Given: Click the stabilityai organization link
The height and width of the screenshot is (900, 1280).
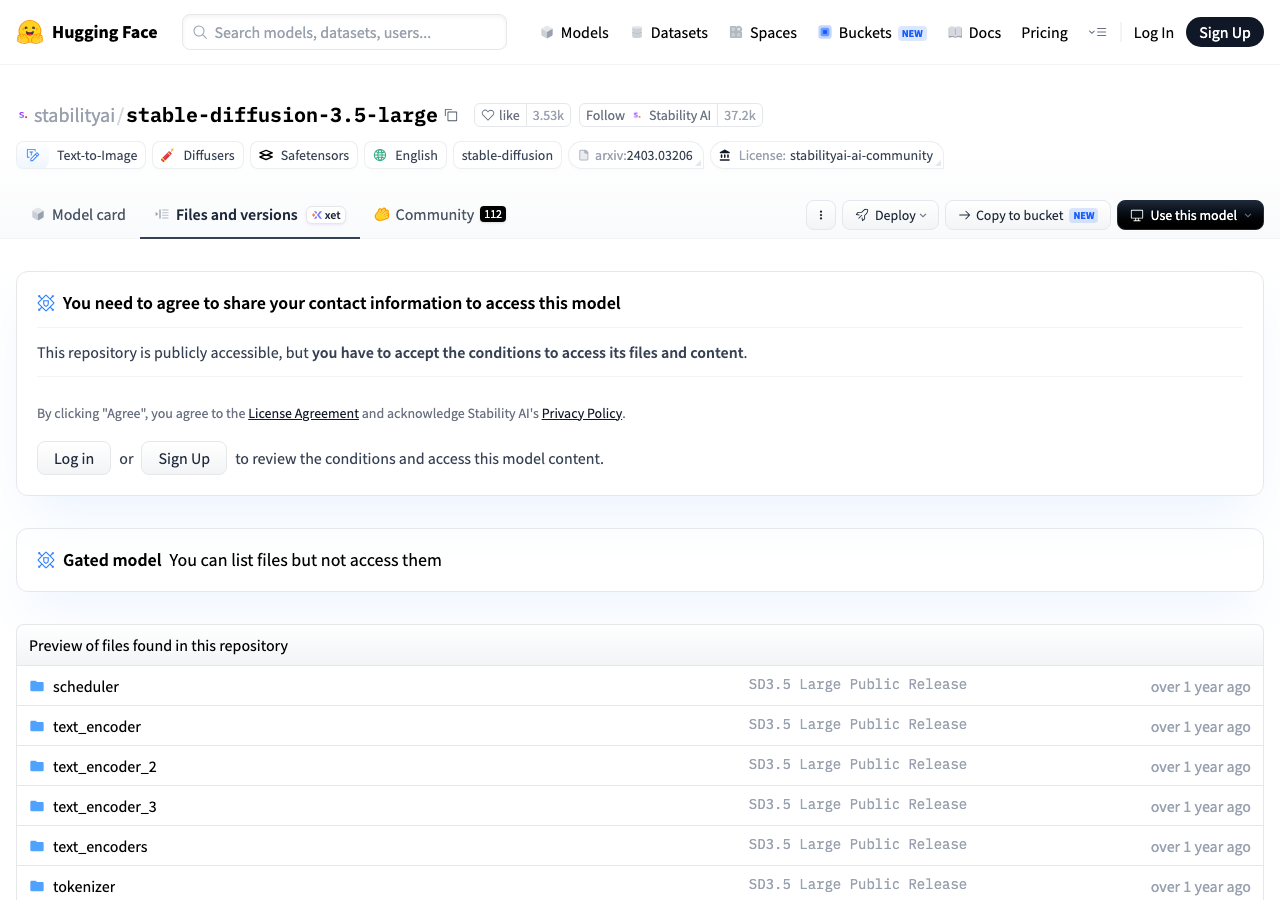Looking at the screenshot, I should (74, 115).
